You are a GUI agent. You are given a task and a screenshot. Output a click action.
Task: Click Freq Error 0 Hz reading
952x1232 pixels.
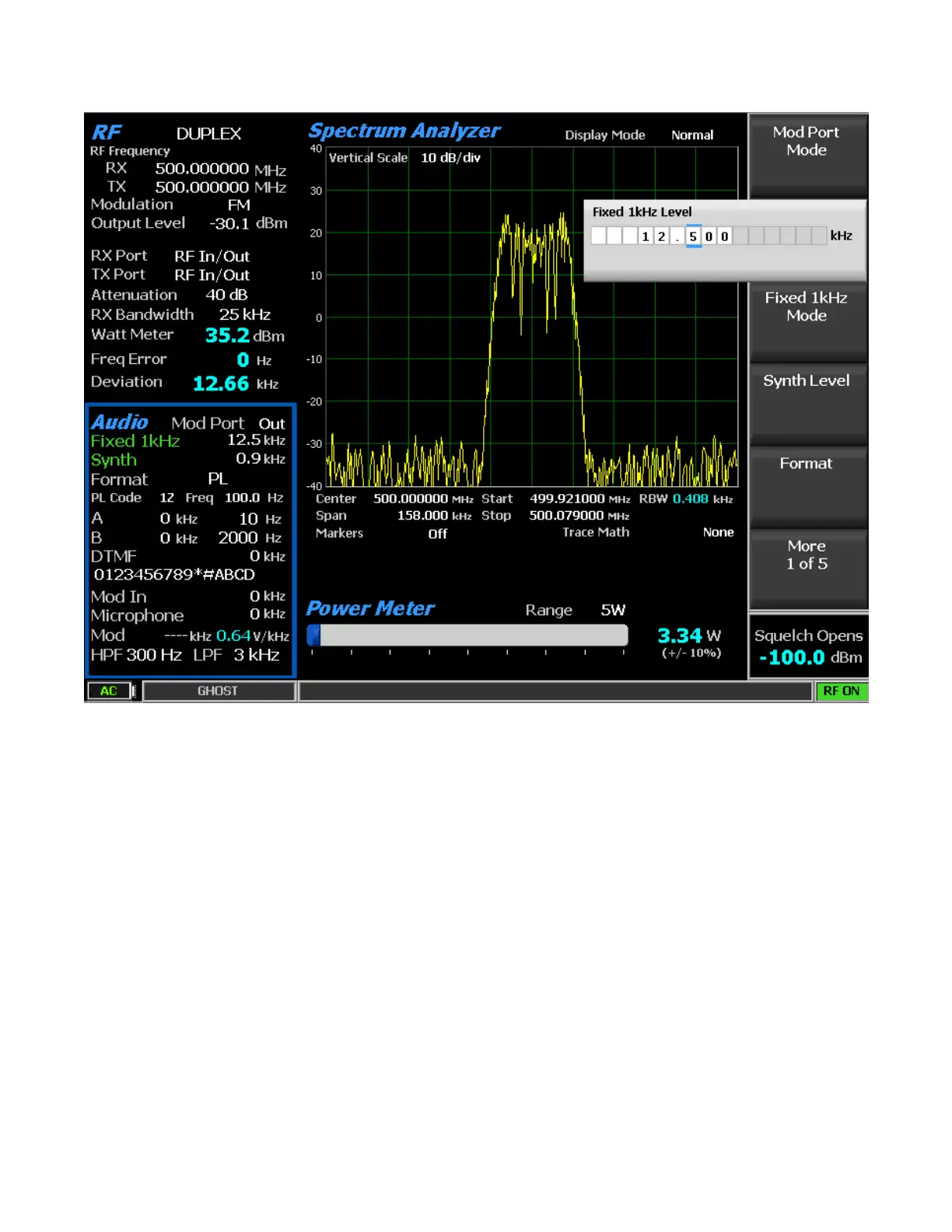tap(254, 360)
